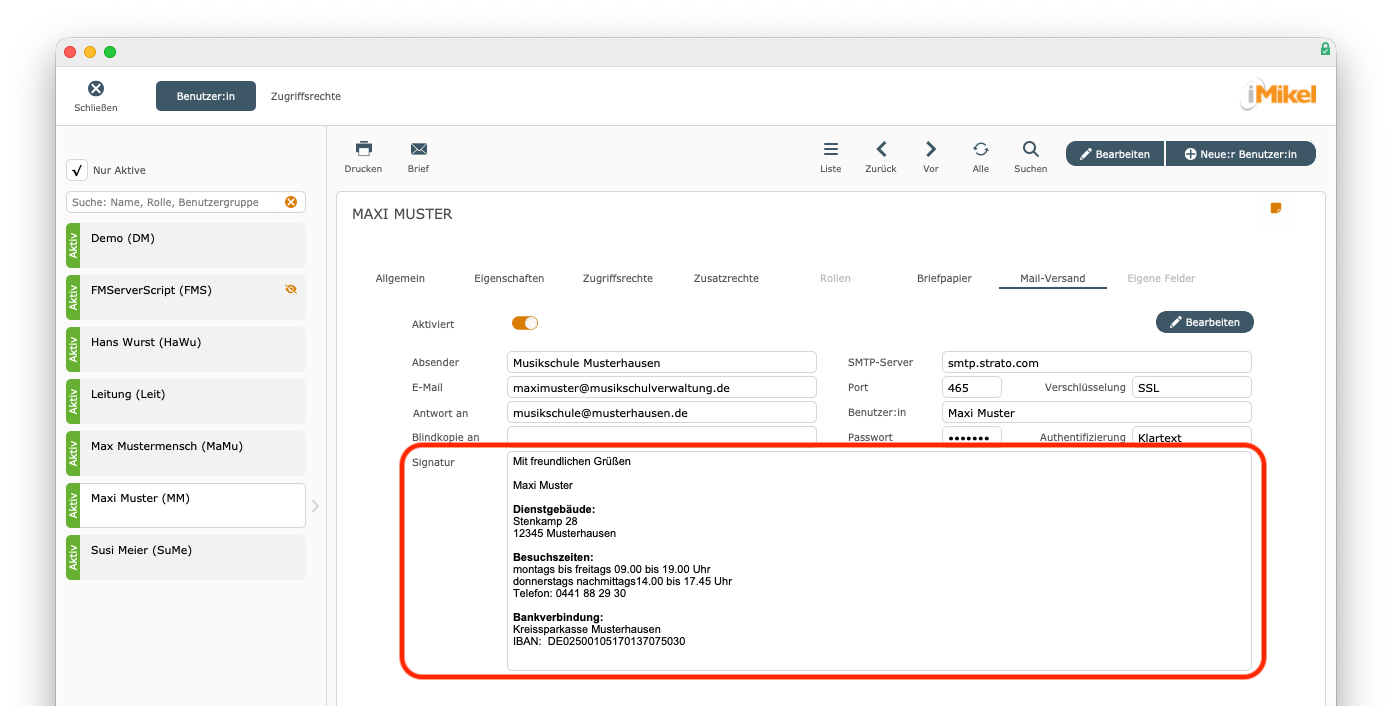Click the "Bankverbindung:" heading in signature
Image resolution: width=1392 pixels, height=706 pixels.
pyautogui.click(x=558, y=617)
